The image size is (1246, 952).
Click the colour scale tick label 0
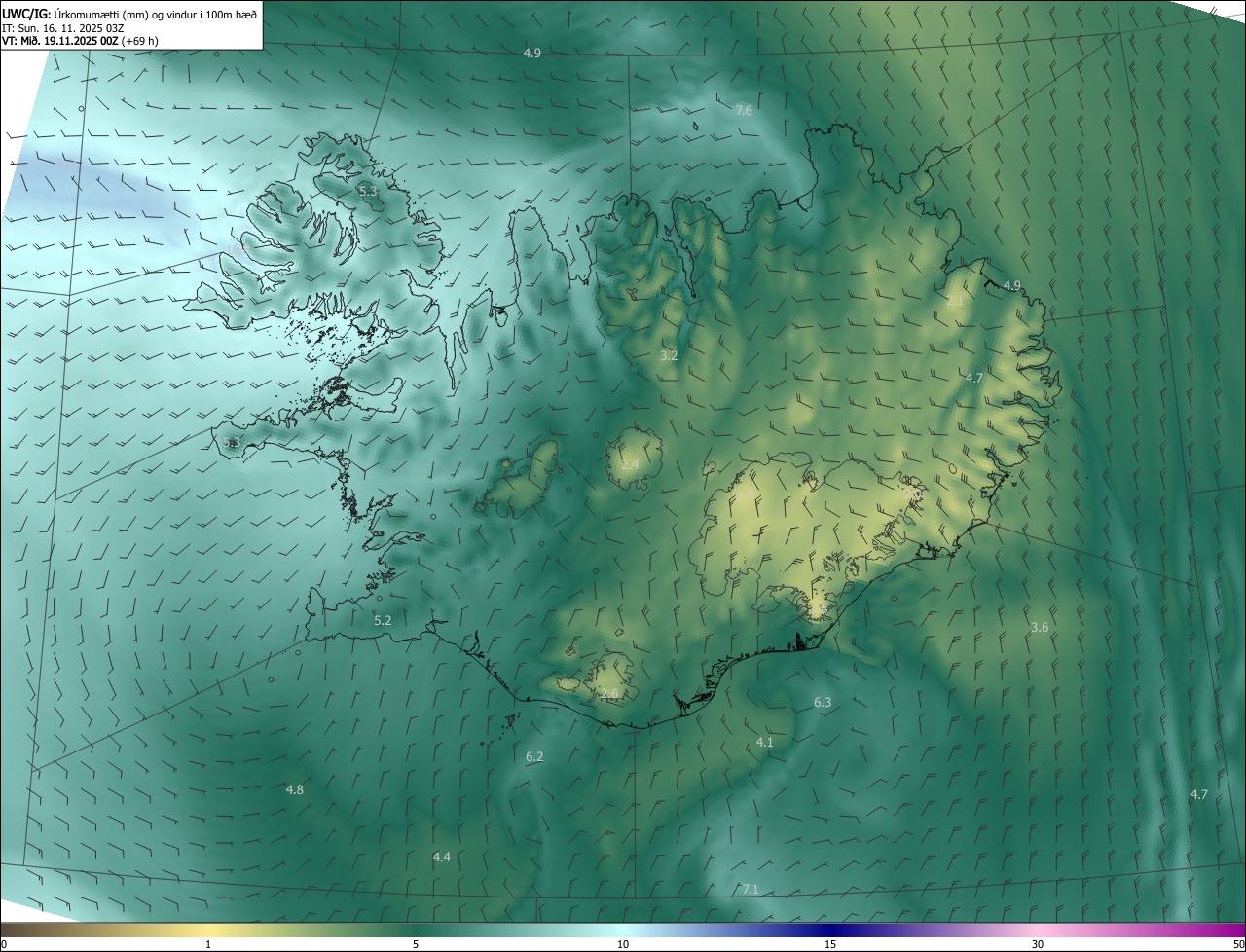point(4,944)
